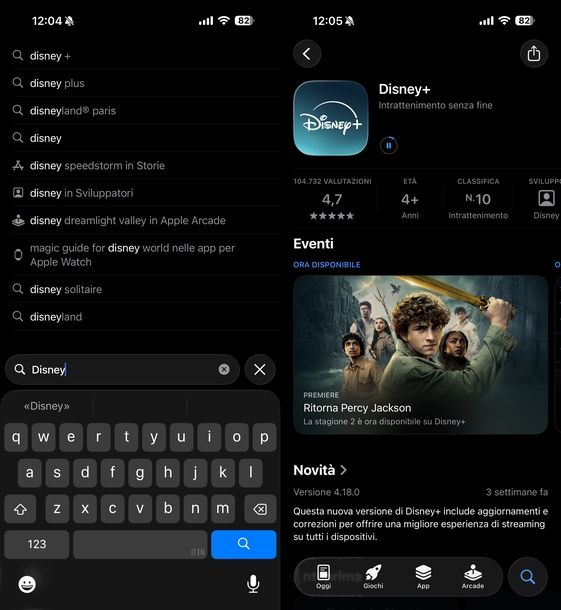Open the App tab
The width and height of the screenshot is (561, 610).
point(423,577)
